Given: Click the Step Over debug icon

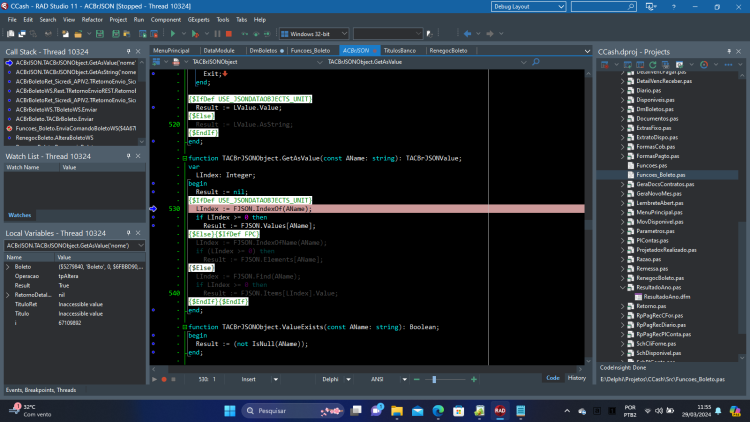Looking at the screenshot, I should coord(256,33).
